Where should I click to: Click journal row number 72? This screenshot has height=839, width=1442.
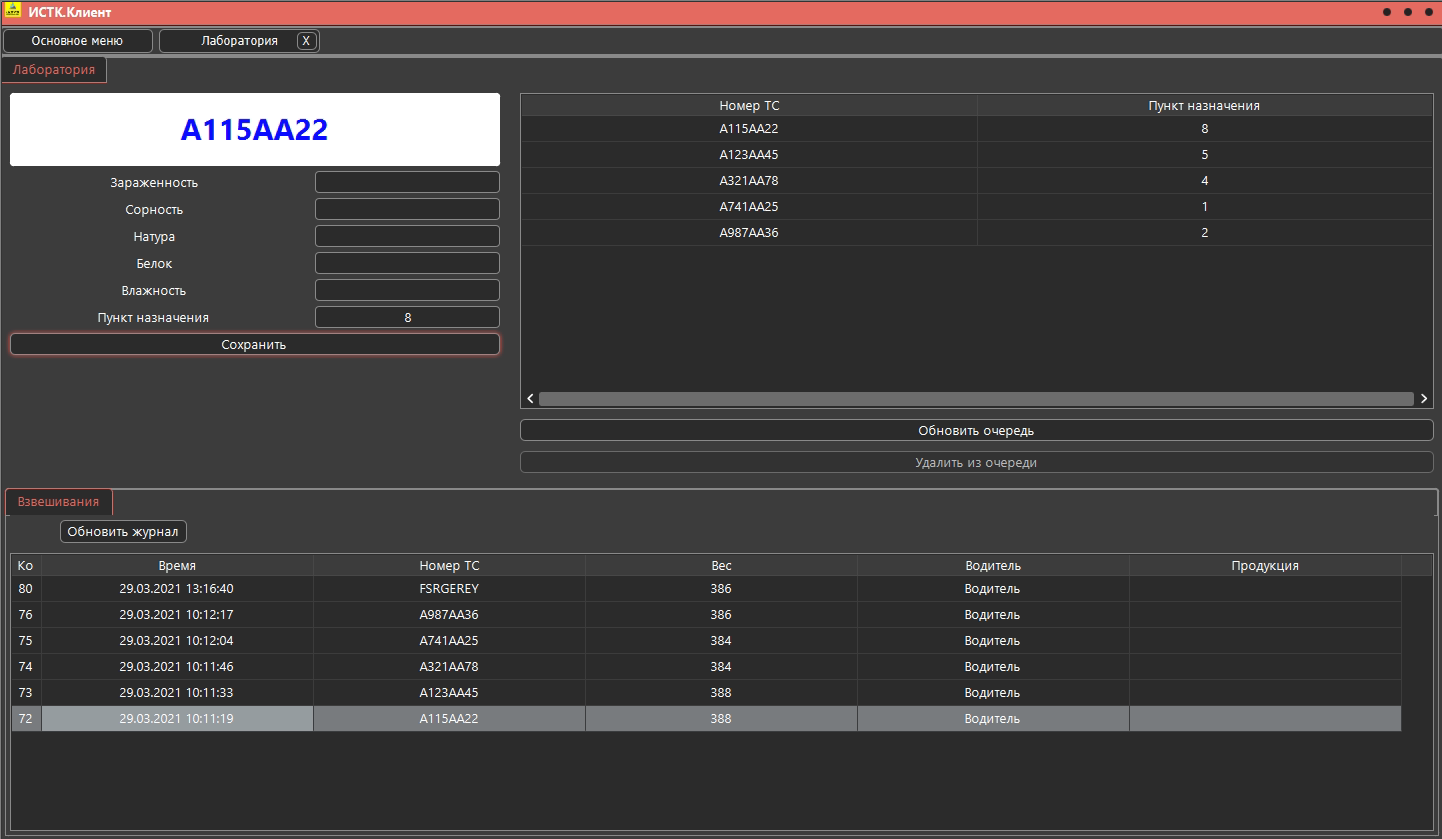(x=26, y=719)
